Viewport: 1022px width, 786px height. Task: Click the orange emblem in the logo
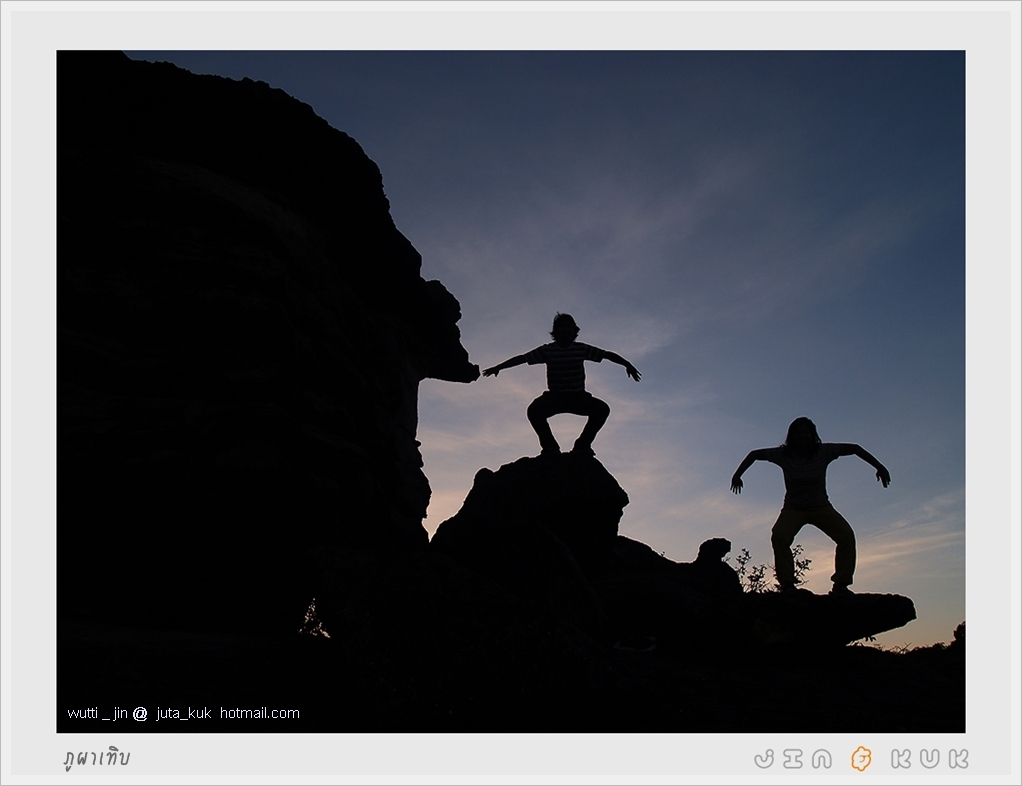[x=860, y=759]
